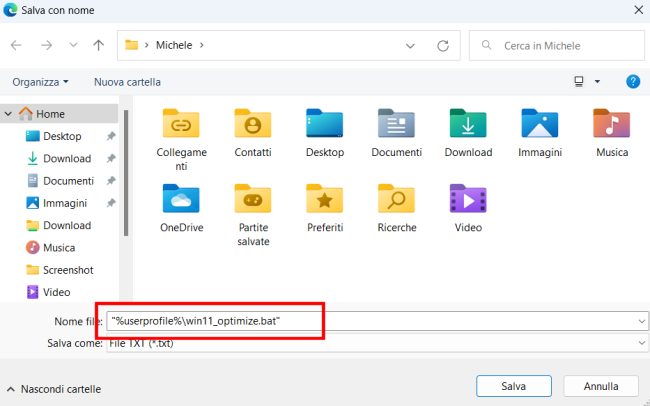Click the Salva button
The height and width of the screenshot is (406, 650).
pos(514,386)
